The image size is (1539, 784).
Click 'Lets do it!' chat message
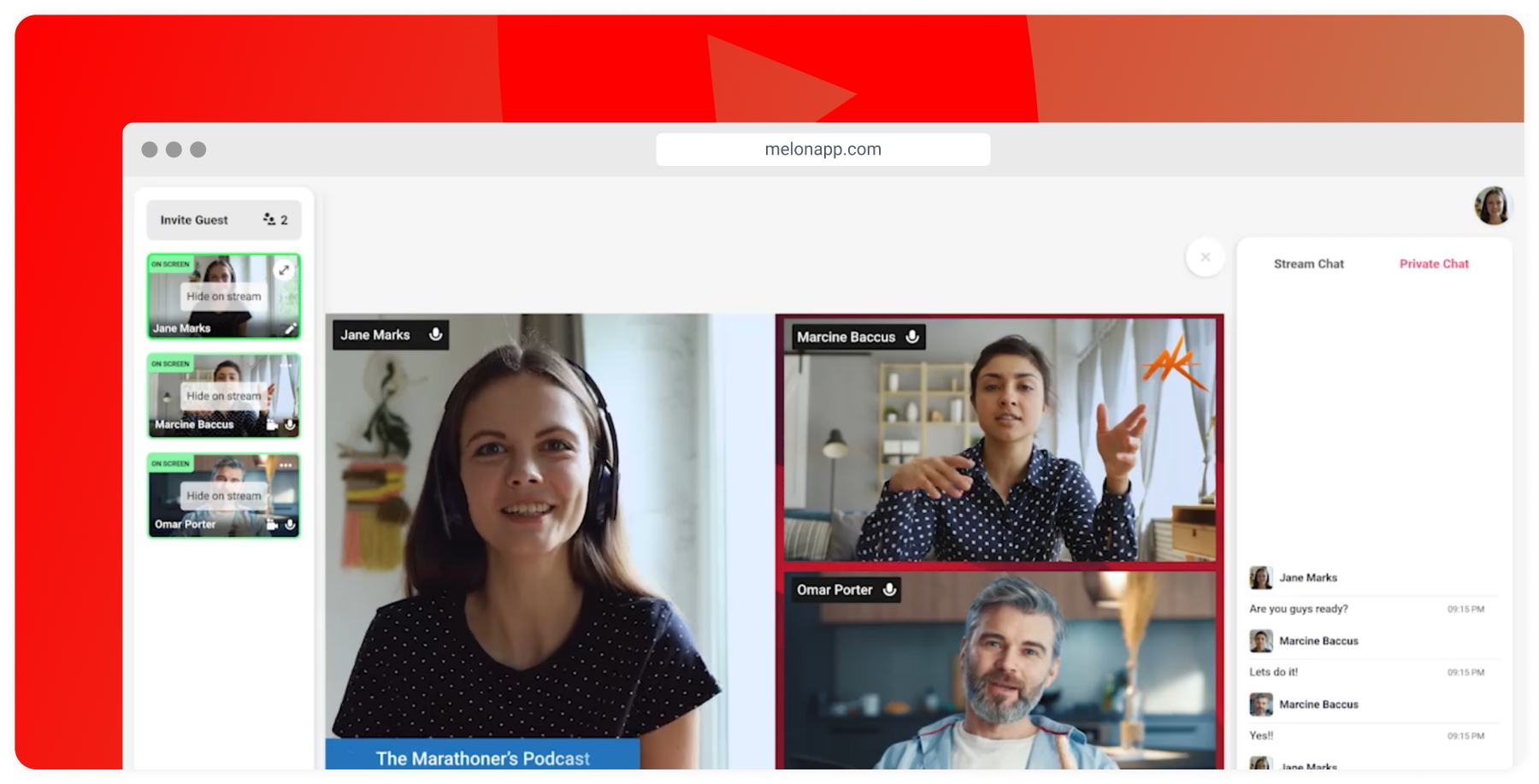[x=1273, y=673]
